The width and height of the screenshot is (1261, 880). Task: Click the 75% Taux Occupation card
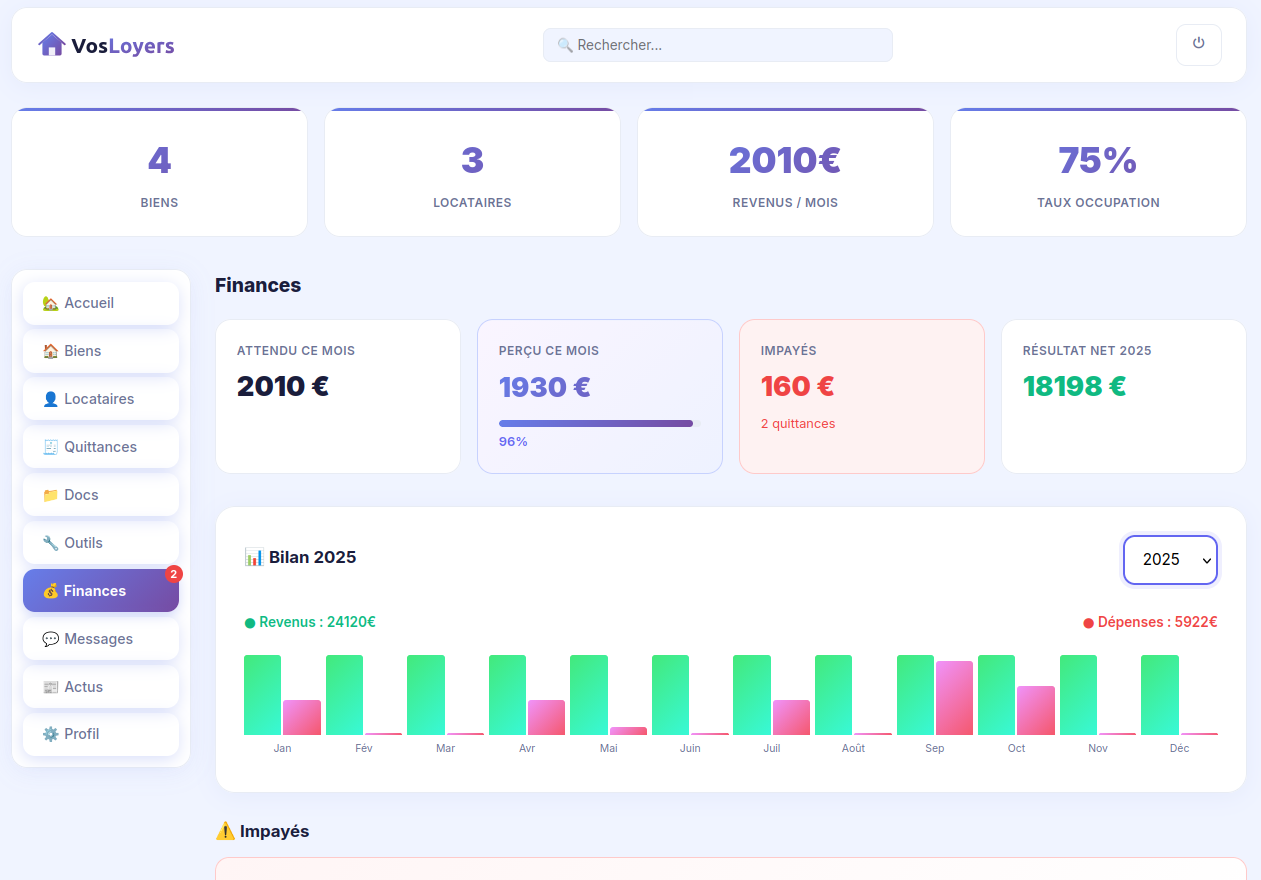(1098, 172)
